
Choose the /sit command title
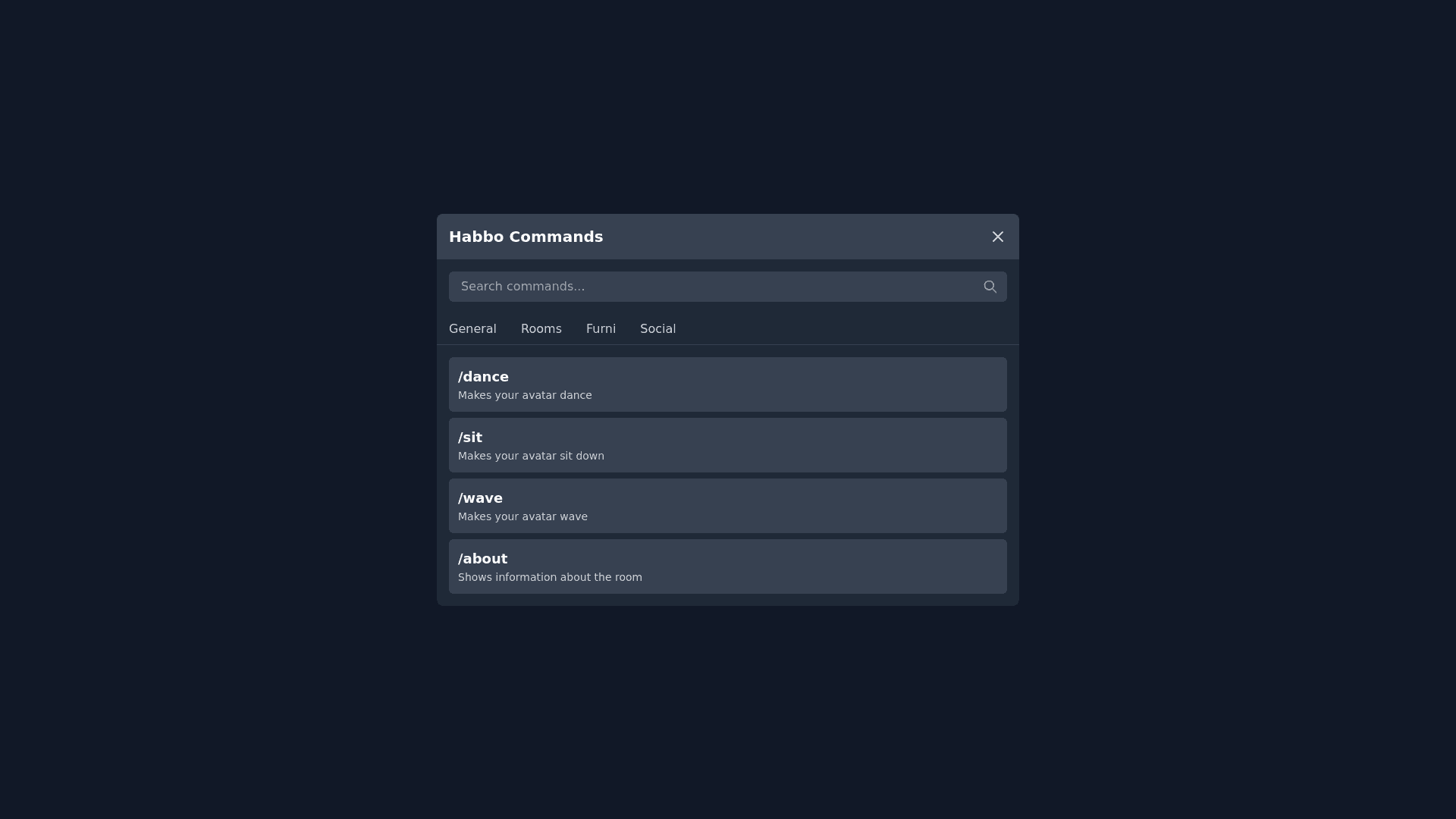[470, 438]
